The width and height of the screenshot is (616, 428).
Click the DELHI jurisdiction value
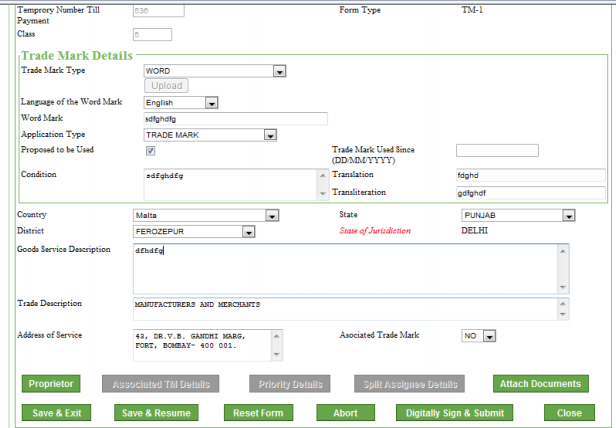475,231
